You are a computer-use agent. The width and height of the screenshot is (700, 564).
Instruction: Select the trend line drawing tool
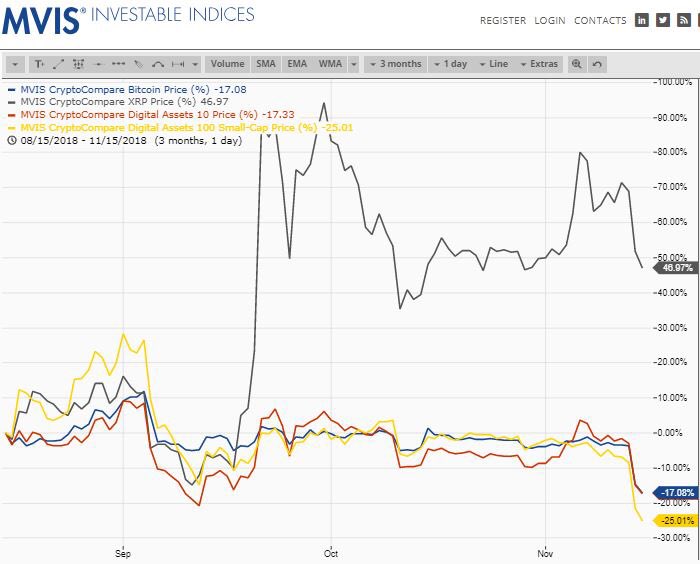(x=58, y=64)
